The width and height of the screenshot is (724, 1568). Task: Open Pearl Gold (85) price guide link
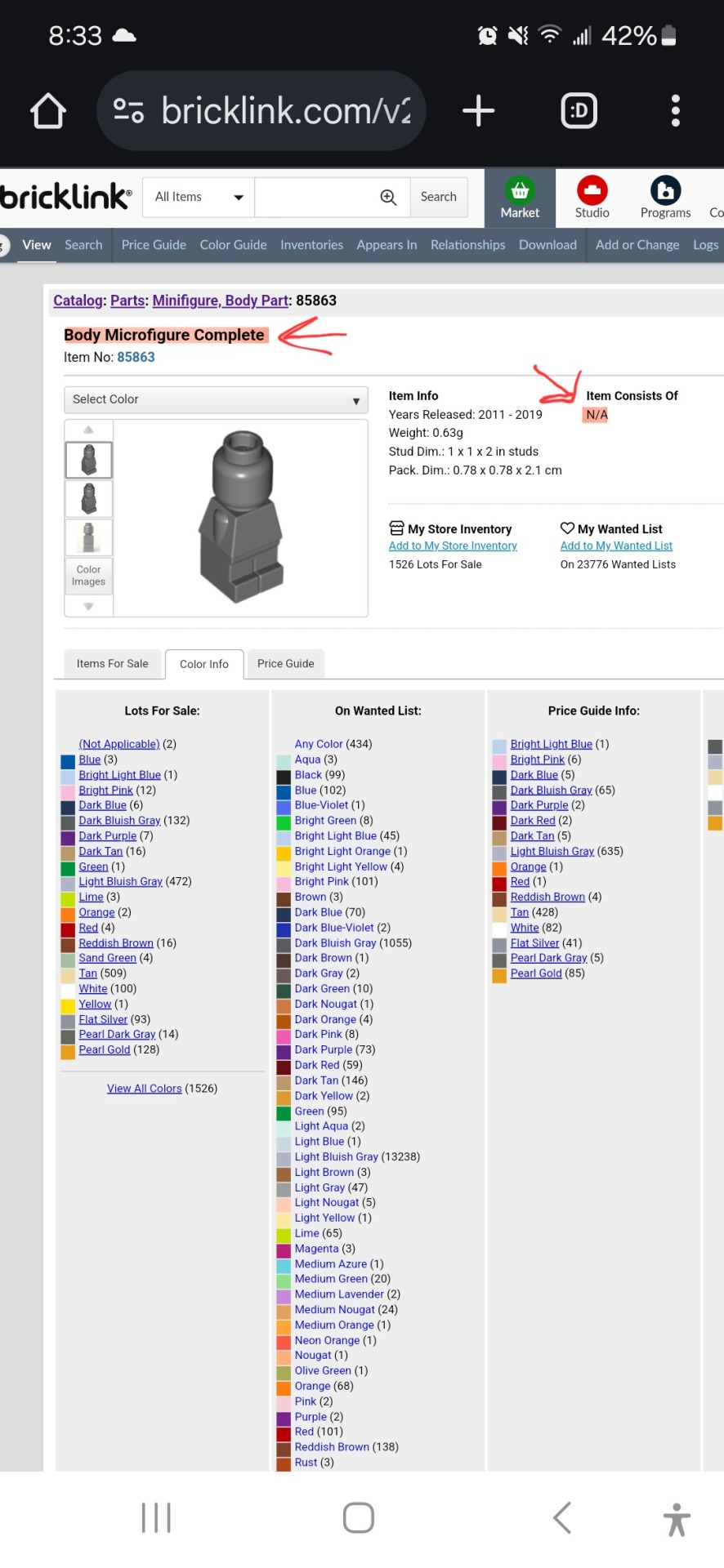tap(536, 973)
